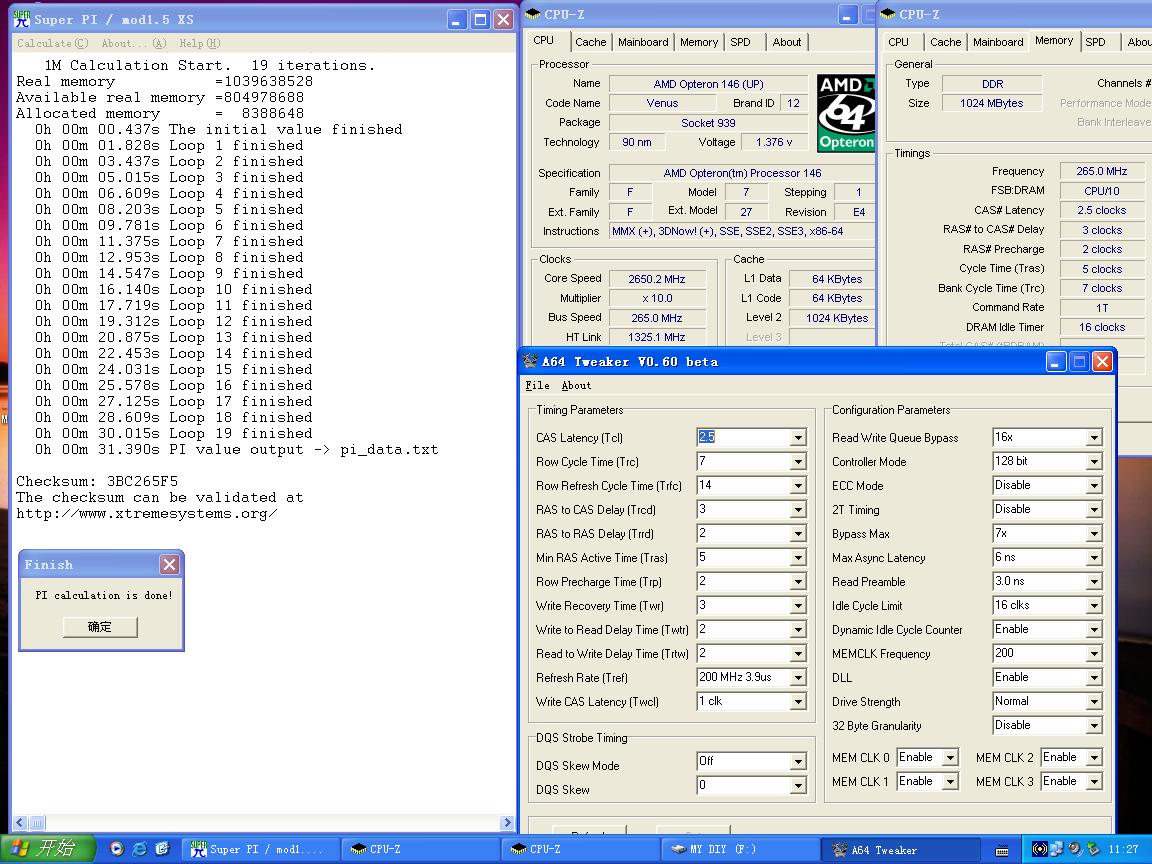Viewport: 1152px width, 864px height.
Task: Open the MEMCLK Frequency dropdown
Action: coord(1094,654)
